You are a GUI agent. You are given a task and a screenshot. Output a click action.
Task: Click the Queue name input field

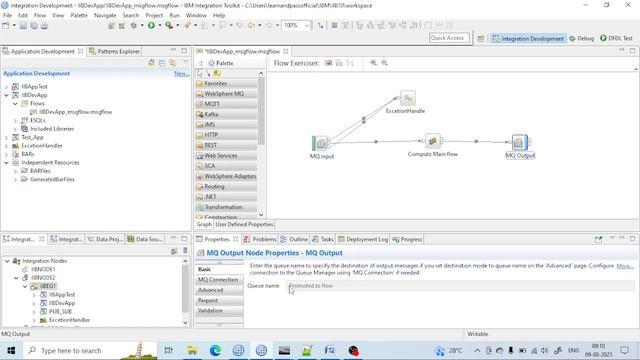click(460, 286)
